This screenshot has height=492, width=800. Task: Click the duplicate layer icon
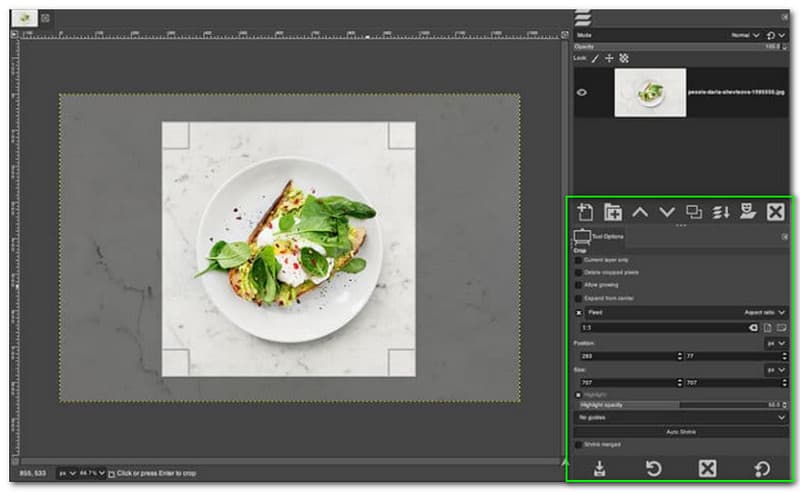pos(694,212)
